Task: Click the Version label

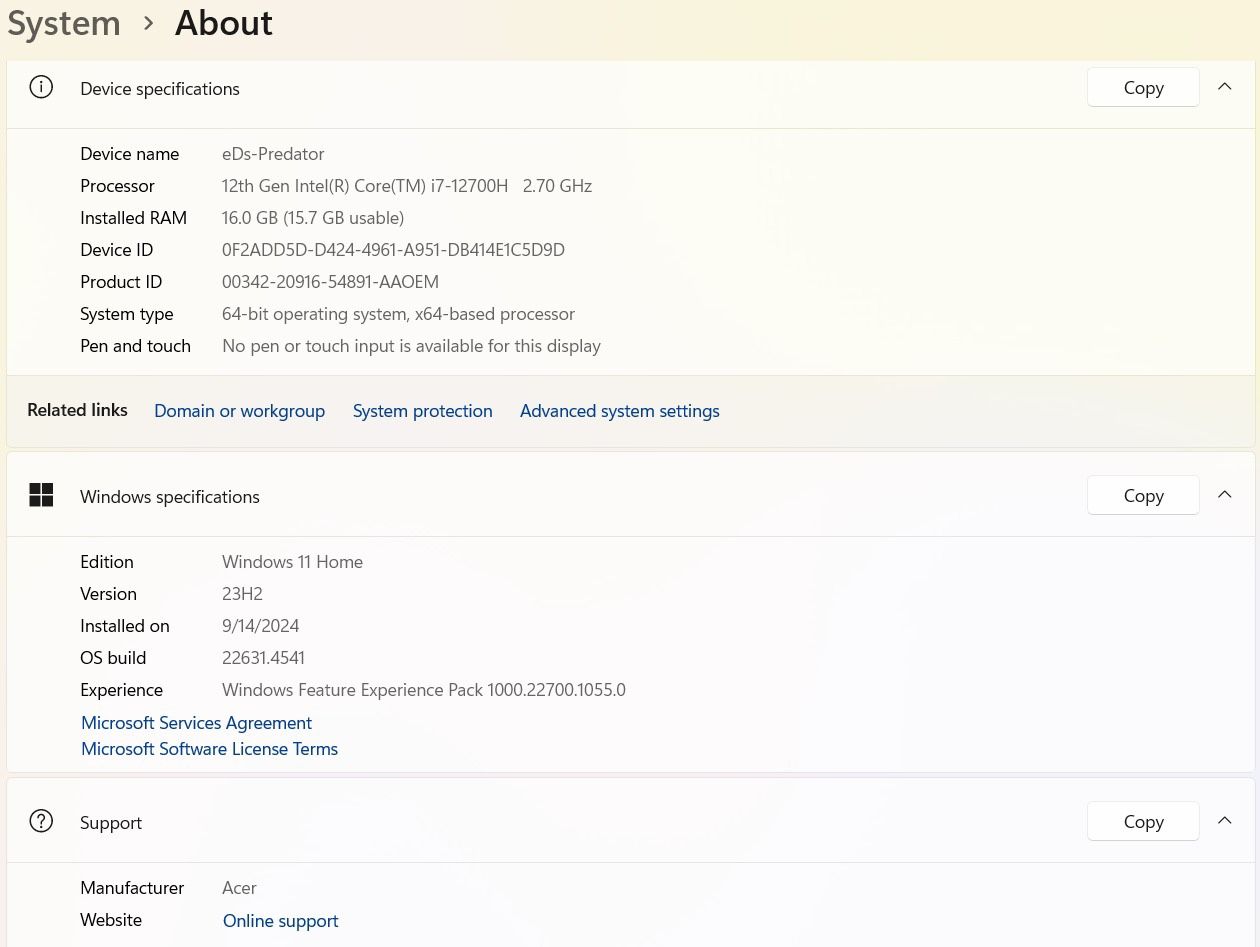Action: coord(108,594)
